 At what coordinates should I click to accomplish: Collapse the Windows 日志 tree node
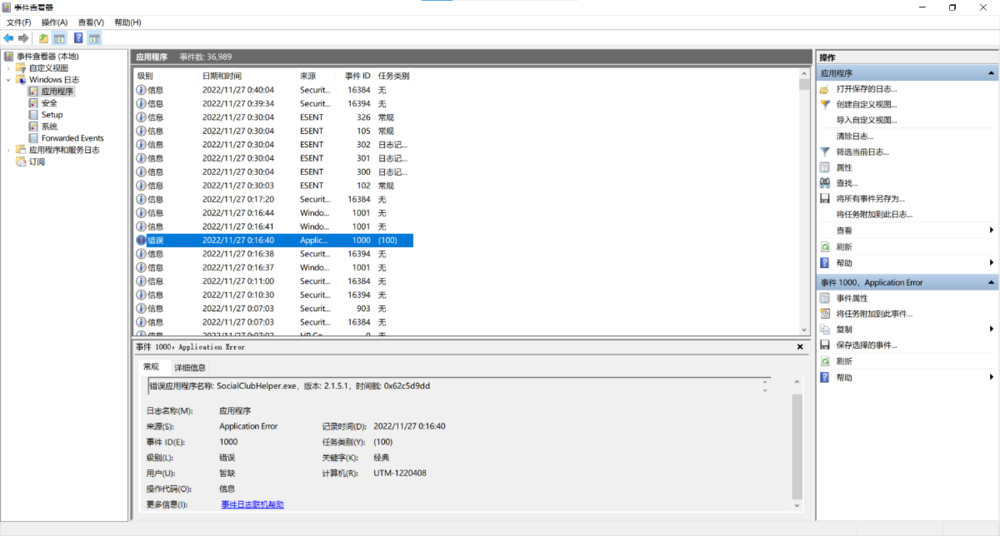[9, 80]
